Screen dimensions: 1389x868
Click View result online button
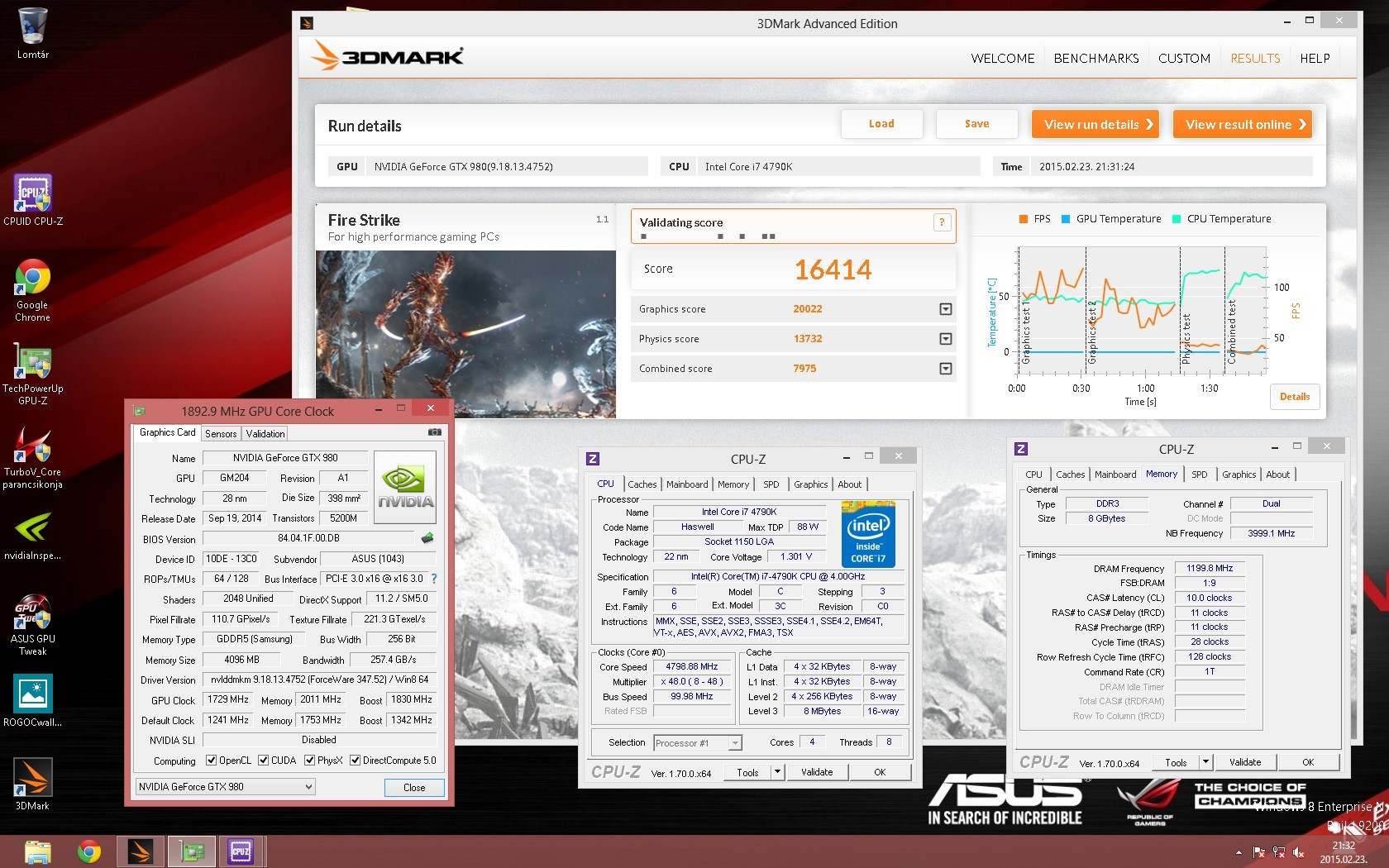point(1242,124)
